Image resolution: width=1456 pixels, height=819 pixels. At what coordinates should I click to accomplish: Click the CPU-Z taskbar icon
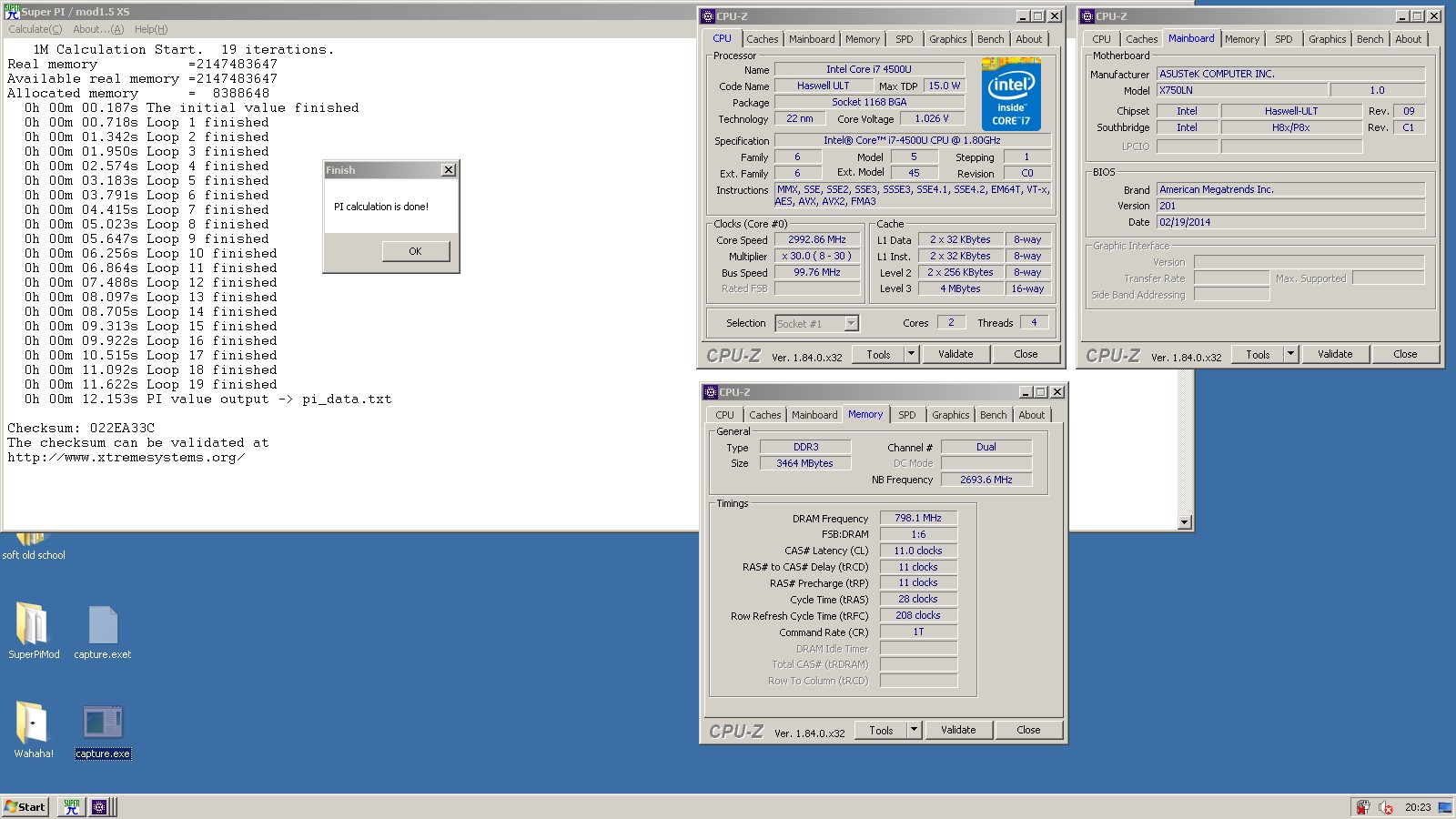click(x=99, y=806)
